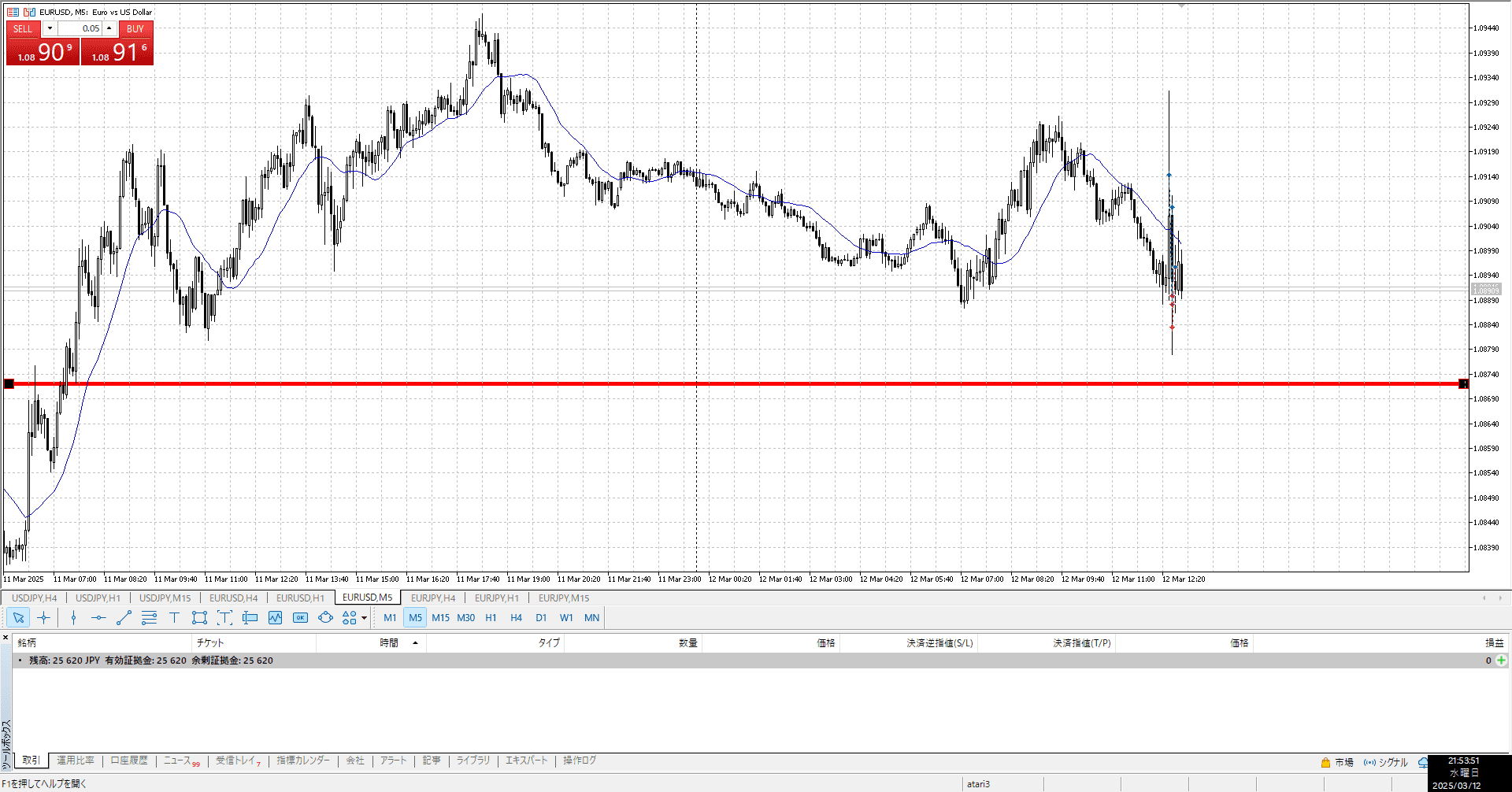Open the USDJPY,H1 chart tab
The image size is (1512, 792).
(98, 598)
